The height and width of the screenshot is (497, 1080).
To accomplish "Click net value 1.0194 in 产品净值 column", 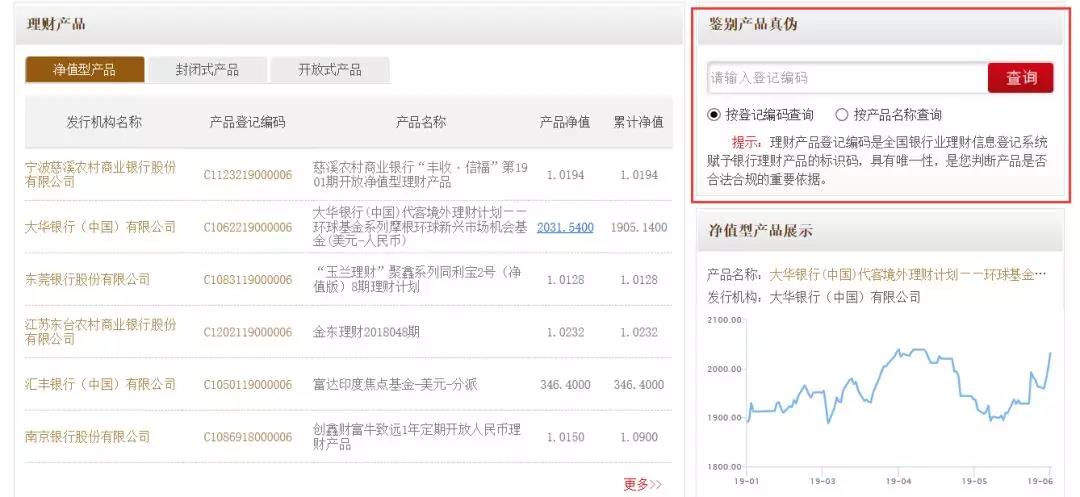I will pyautogui.click(x=565, y=175).
